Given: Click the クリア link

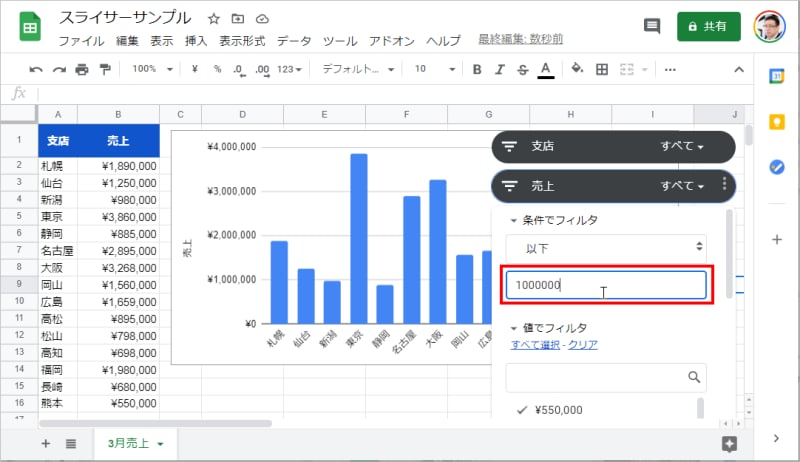Looking at the screenshot, I should [583, 345].
